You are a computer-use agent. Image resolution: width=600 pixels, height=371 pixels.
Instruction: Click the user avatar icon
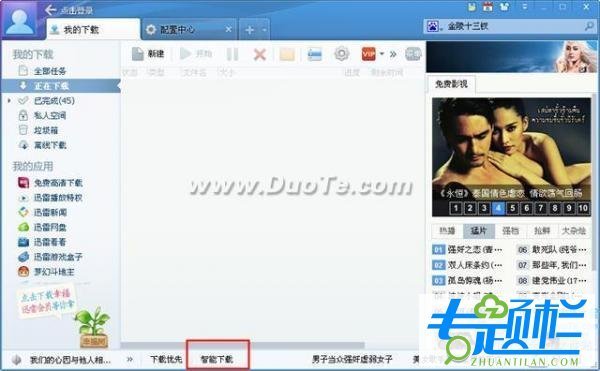click(20, 20)
